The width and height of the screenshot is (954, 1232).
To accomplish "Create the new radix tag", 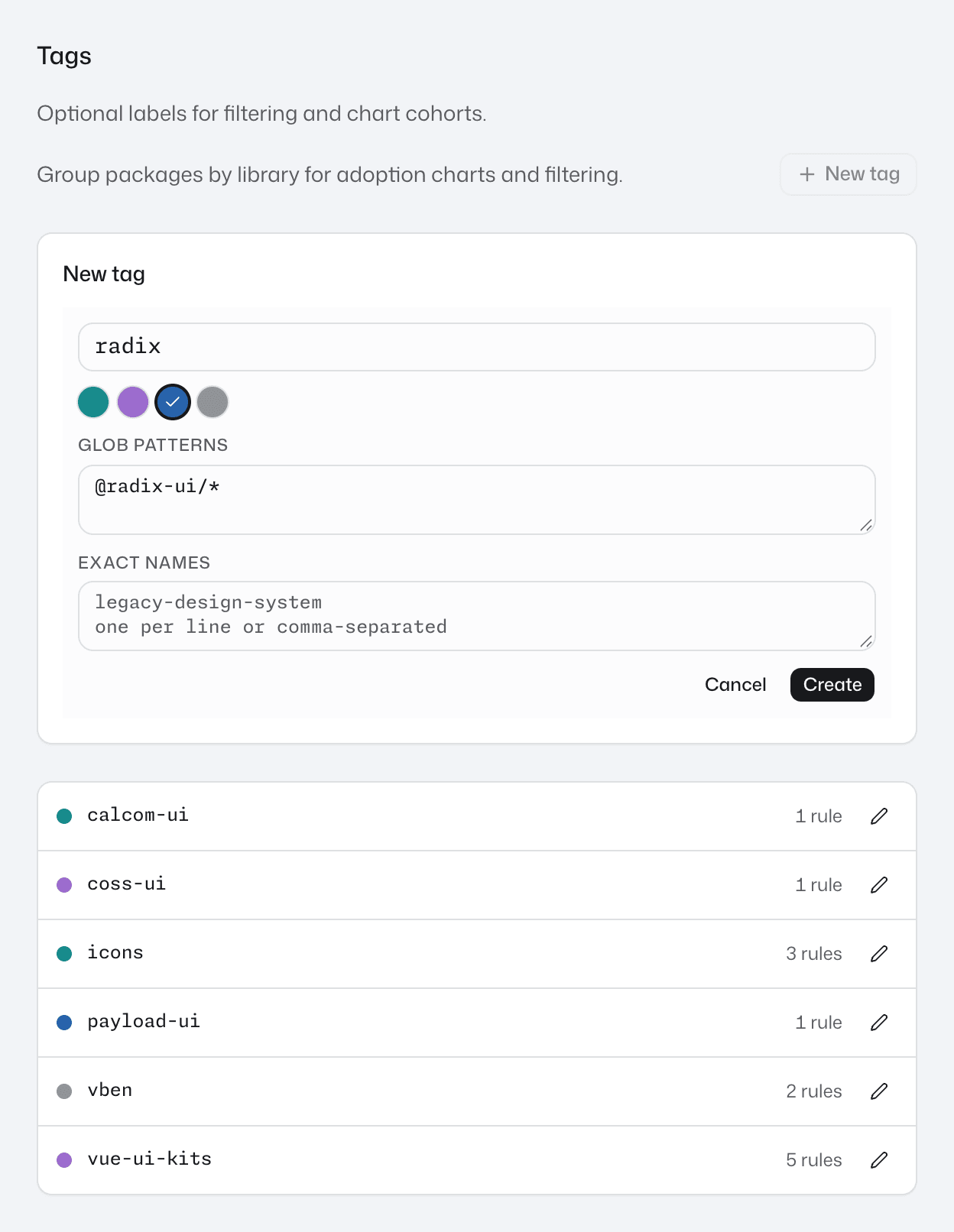I will pos(832,685).
